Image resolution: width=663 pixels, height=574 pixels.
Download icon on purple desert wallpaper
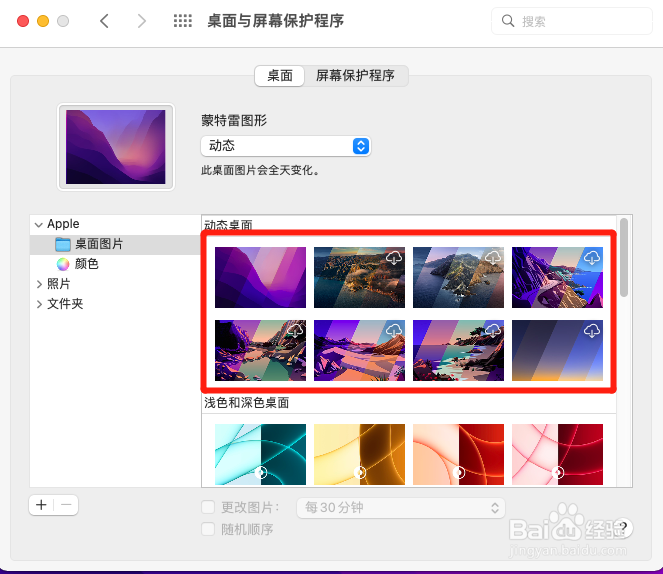394,330
